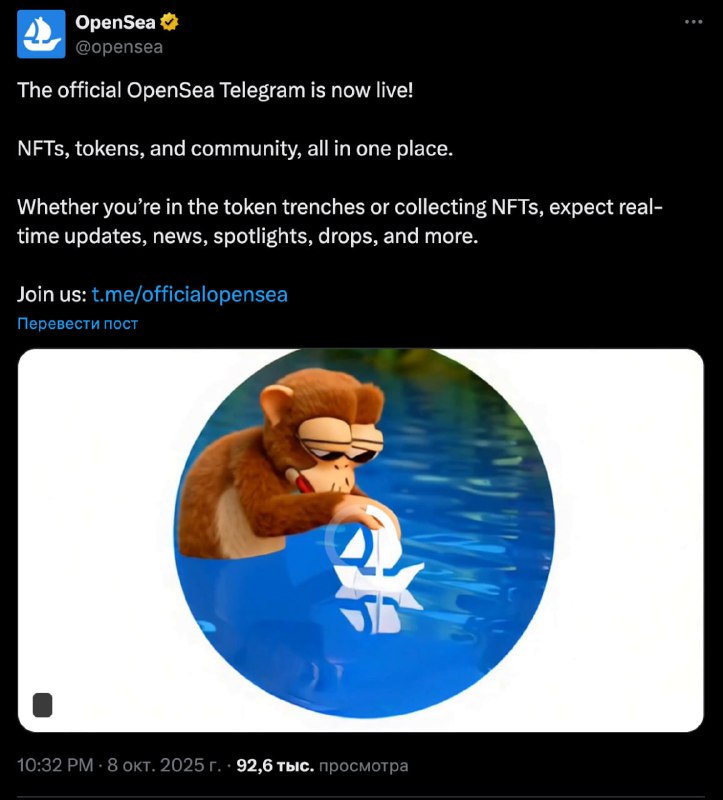Click the OpenSea ship profile avatar
The height and width of the screenshot is (800, 723).
tap(41, 34)
